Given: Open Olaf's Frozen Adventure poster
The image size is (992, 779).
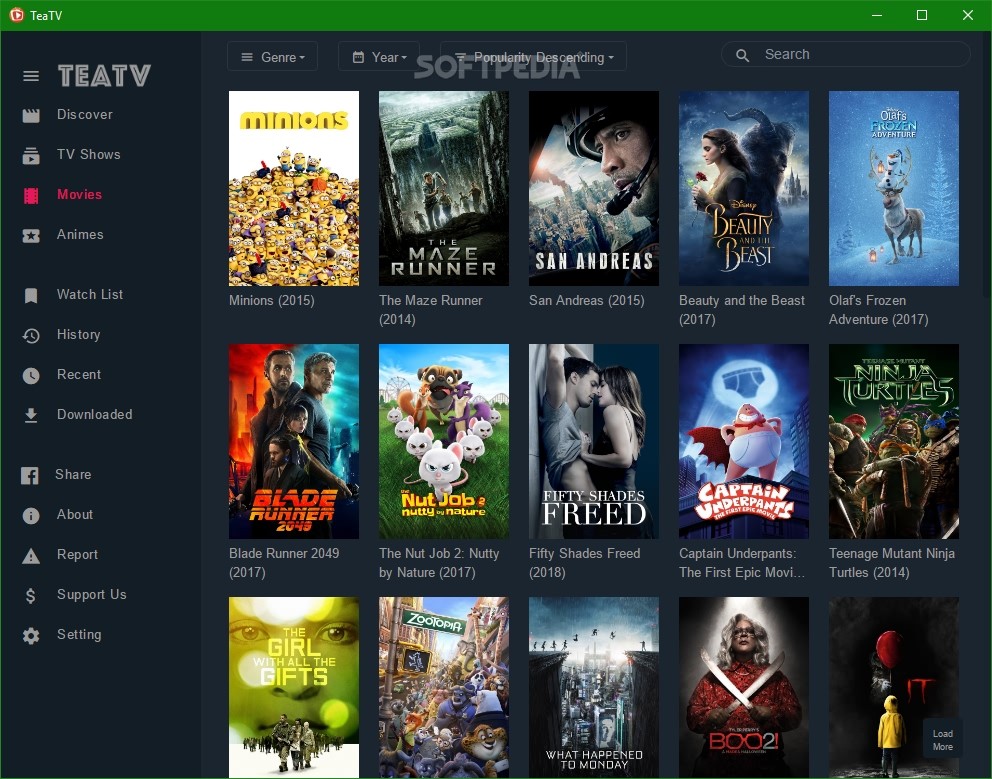Looking at the screenshot, I should click(893, 188).
